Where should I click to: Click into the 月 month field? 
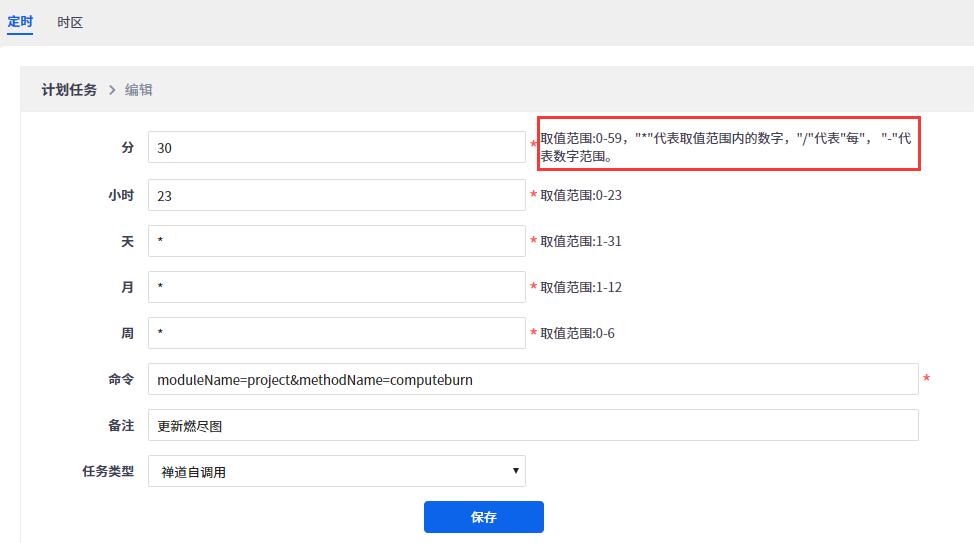(337, 287)
